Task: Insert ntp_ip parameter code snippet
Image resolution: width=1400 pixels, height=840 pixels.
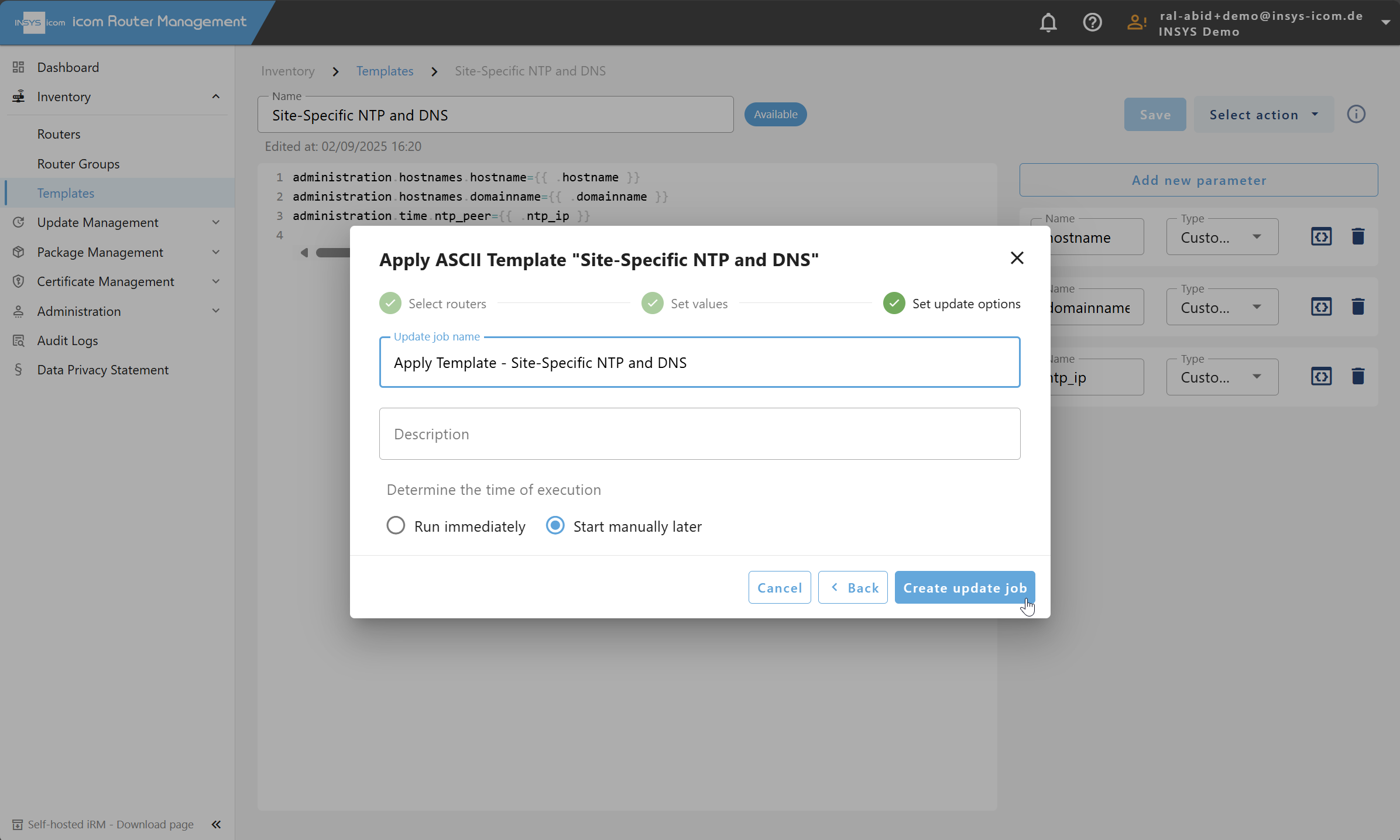Action: pyautogui.click(x=1321, y=376)
